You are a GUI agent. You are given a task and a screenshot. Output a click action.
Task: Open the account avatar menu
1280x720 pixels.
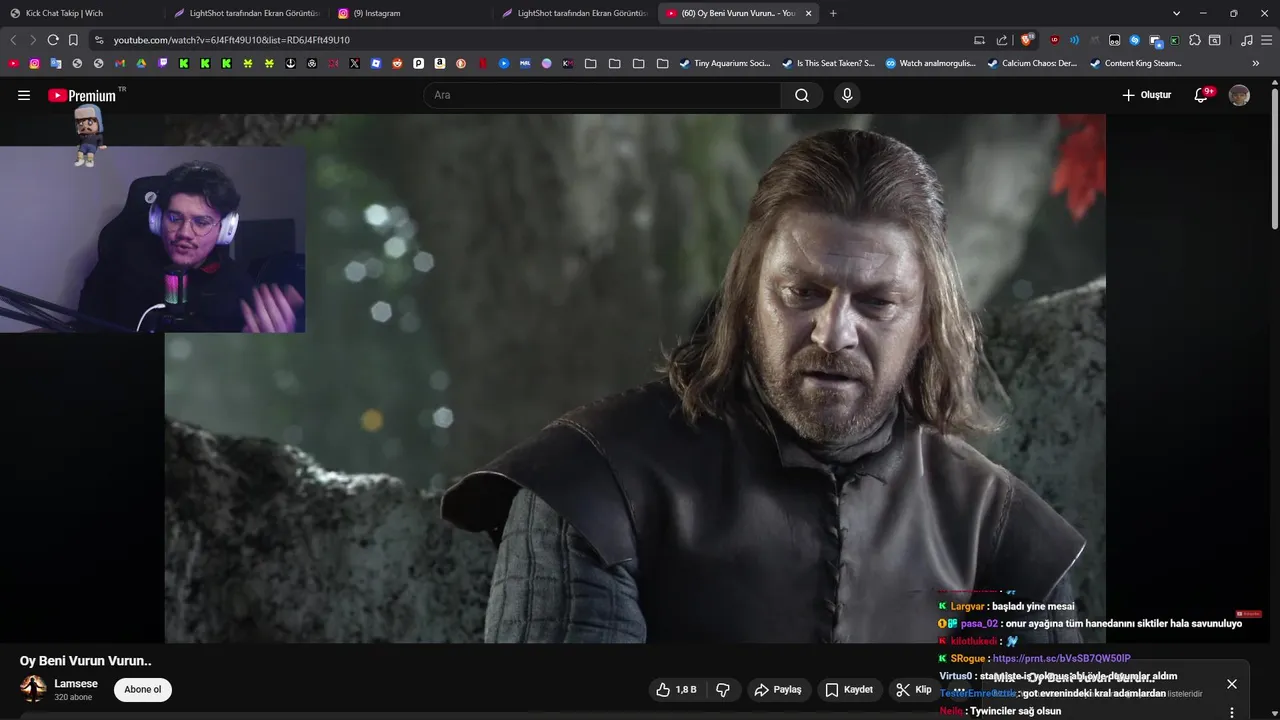1239,95
